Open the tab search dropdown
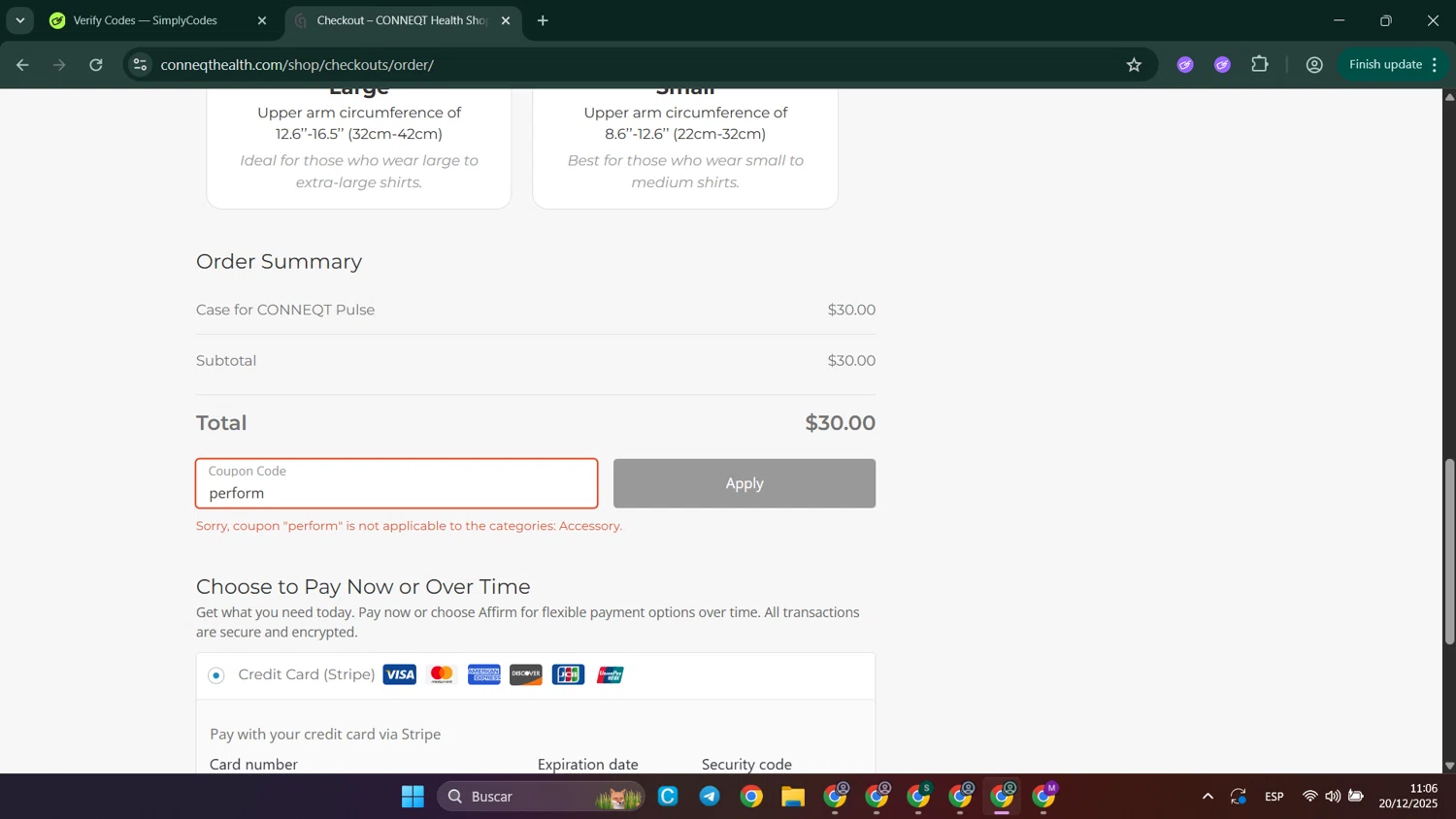Viewport: 1456px width, 819px height. coord(19,20)
